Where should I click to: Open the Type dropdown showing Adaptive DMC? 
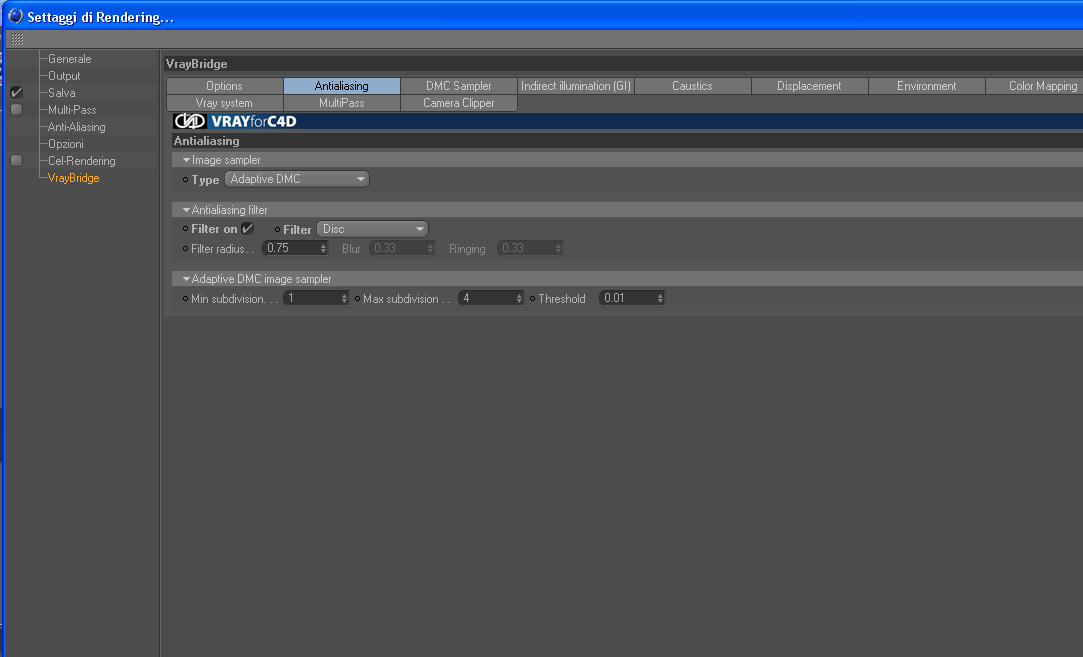tap(297, 179)
